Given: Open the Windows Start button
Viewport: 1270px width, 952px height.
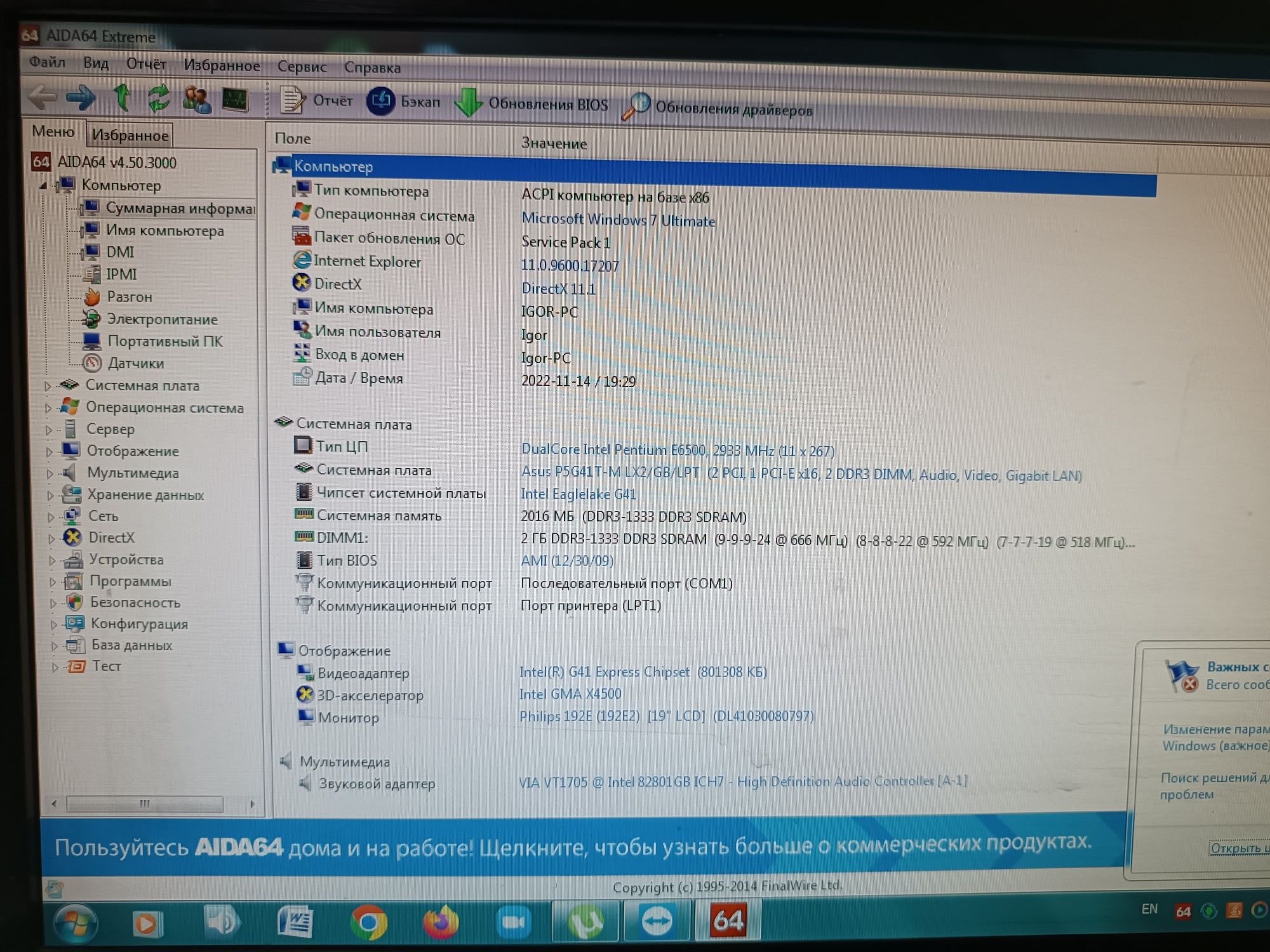Looking at the screenshot, I should point(76,923).
